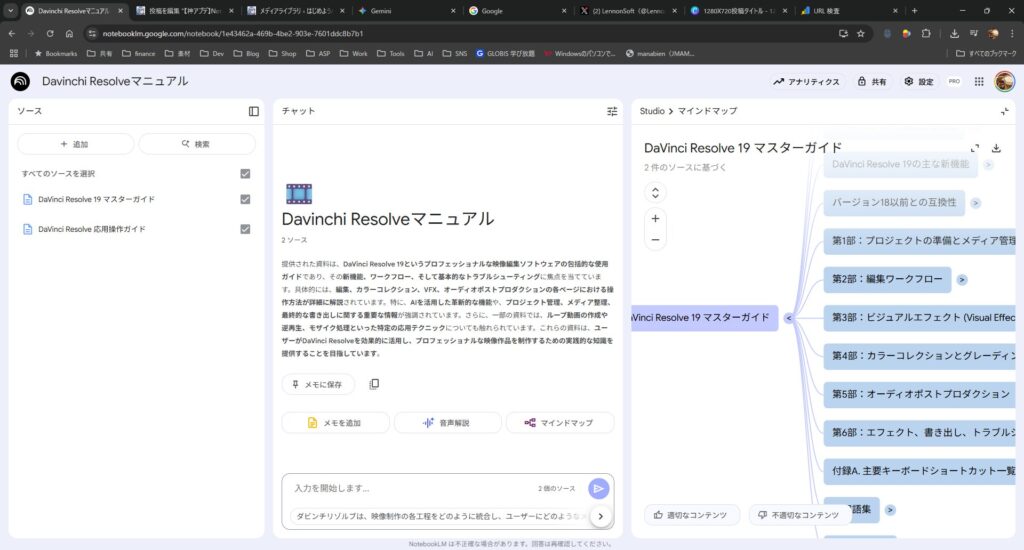The height and width of the screenshot is (550, 1024).
Task: Open the Blog bookmarks folder
Action: click(246, 54)
